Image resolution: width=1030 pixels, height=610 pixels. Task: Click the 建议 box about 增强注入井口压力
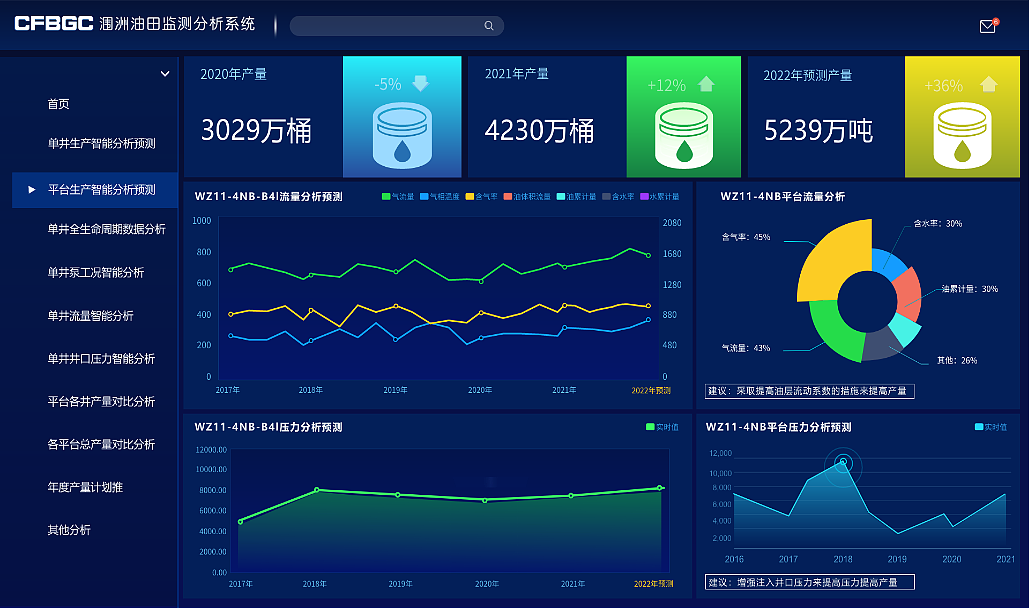point(809,582)
